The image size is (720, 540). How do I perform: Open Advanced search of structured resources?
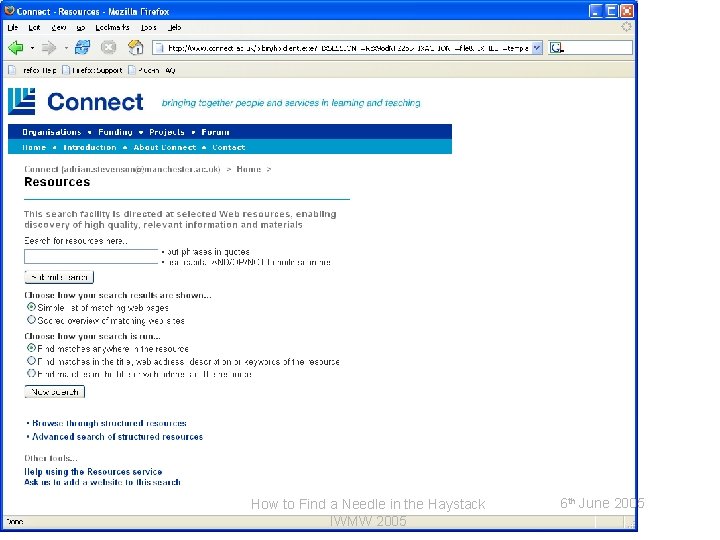pyautogui.click(x=118, y=437)
